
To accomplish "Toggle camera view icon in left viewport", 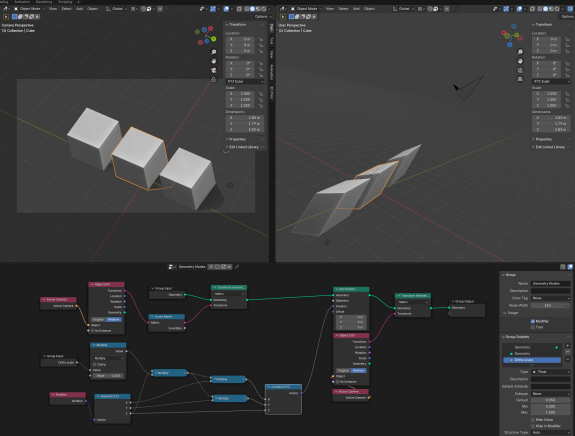I will (x=213, y=70).
